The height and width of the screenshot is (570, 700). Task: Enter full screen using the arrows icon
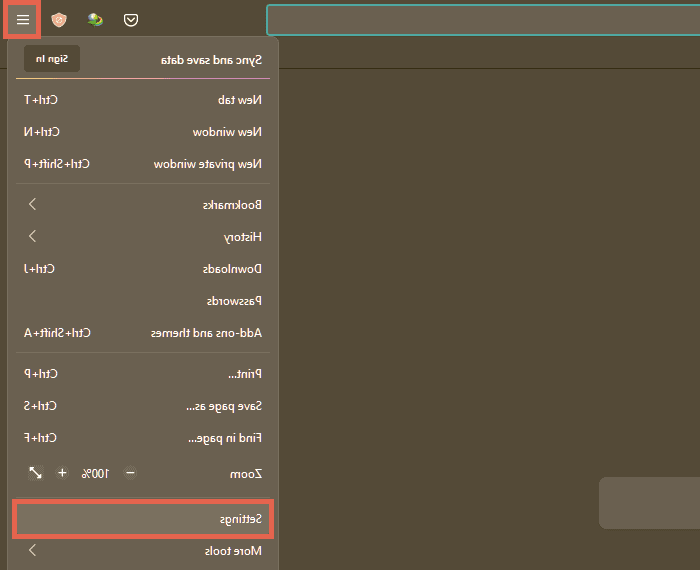[35, 472]
